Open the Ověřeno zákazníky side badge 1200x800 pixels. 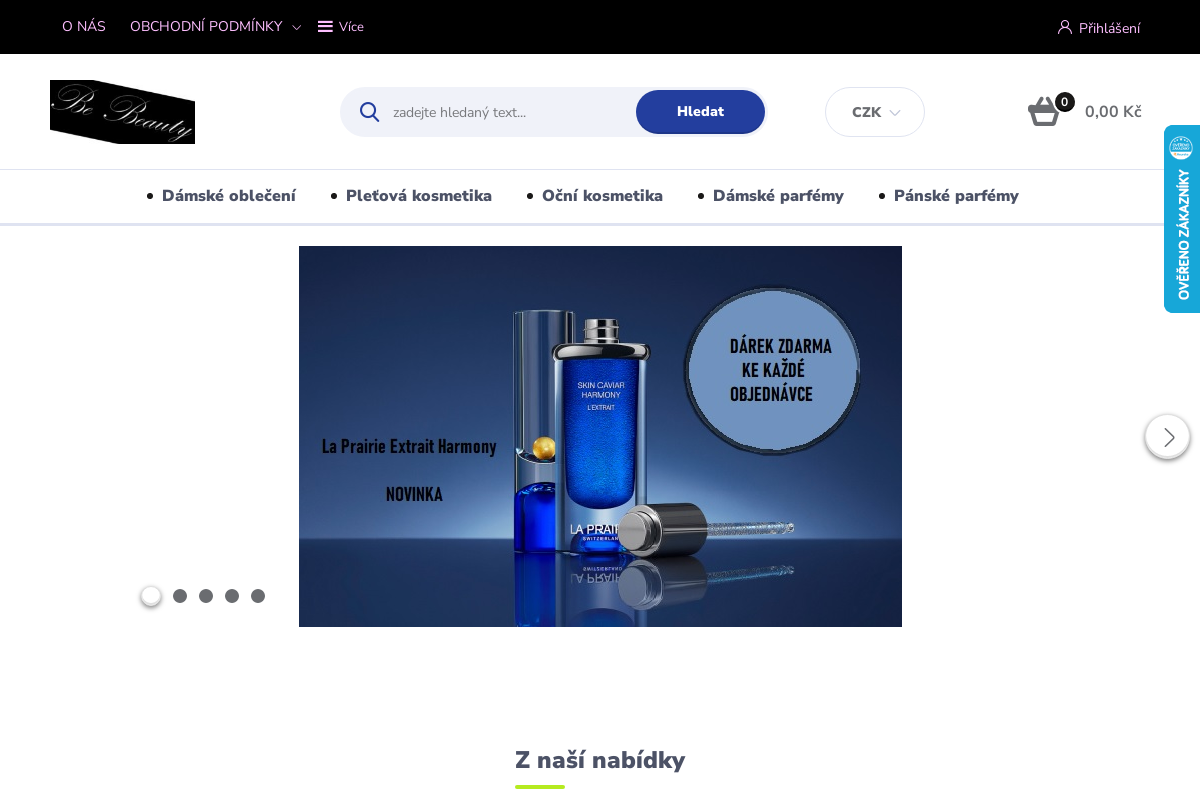1182,219
